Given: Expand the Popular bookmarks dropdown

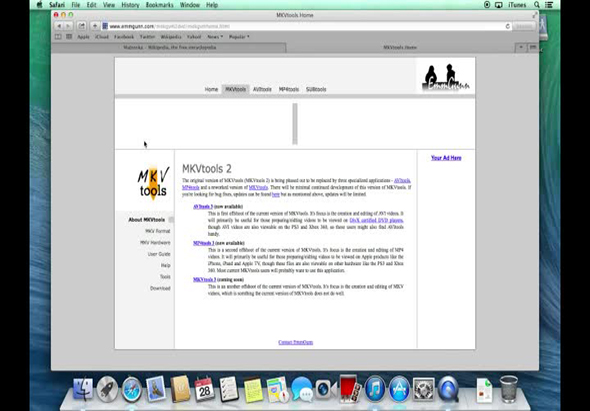Looking at the screenshot, I should click(239, 37).
